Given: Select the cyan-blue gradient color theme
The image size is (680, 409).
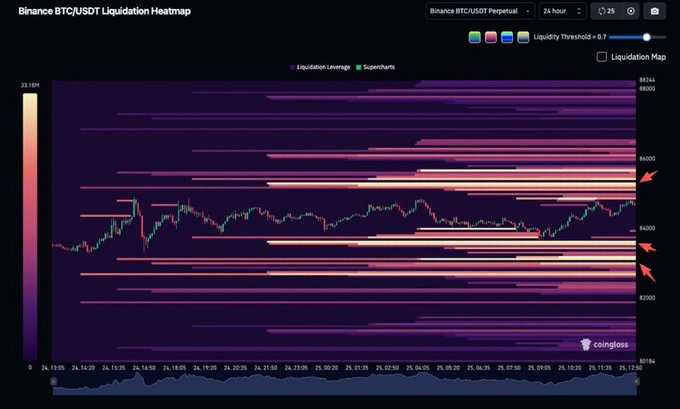Looking at the screenshot, I should (x=507, y=37).
